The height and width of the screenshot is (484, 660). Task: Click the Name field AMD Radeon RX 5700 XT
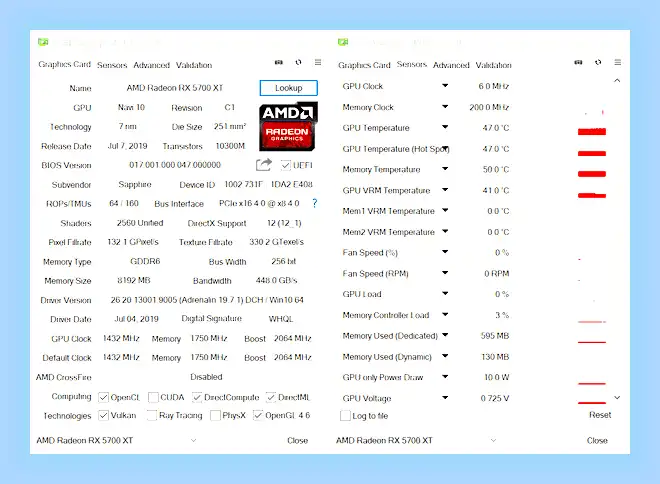coord(175,88)
